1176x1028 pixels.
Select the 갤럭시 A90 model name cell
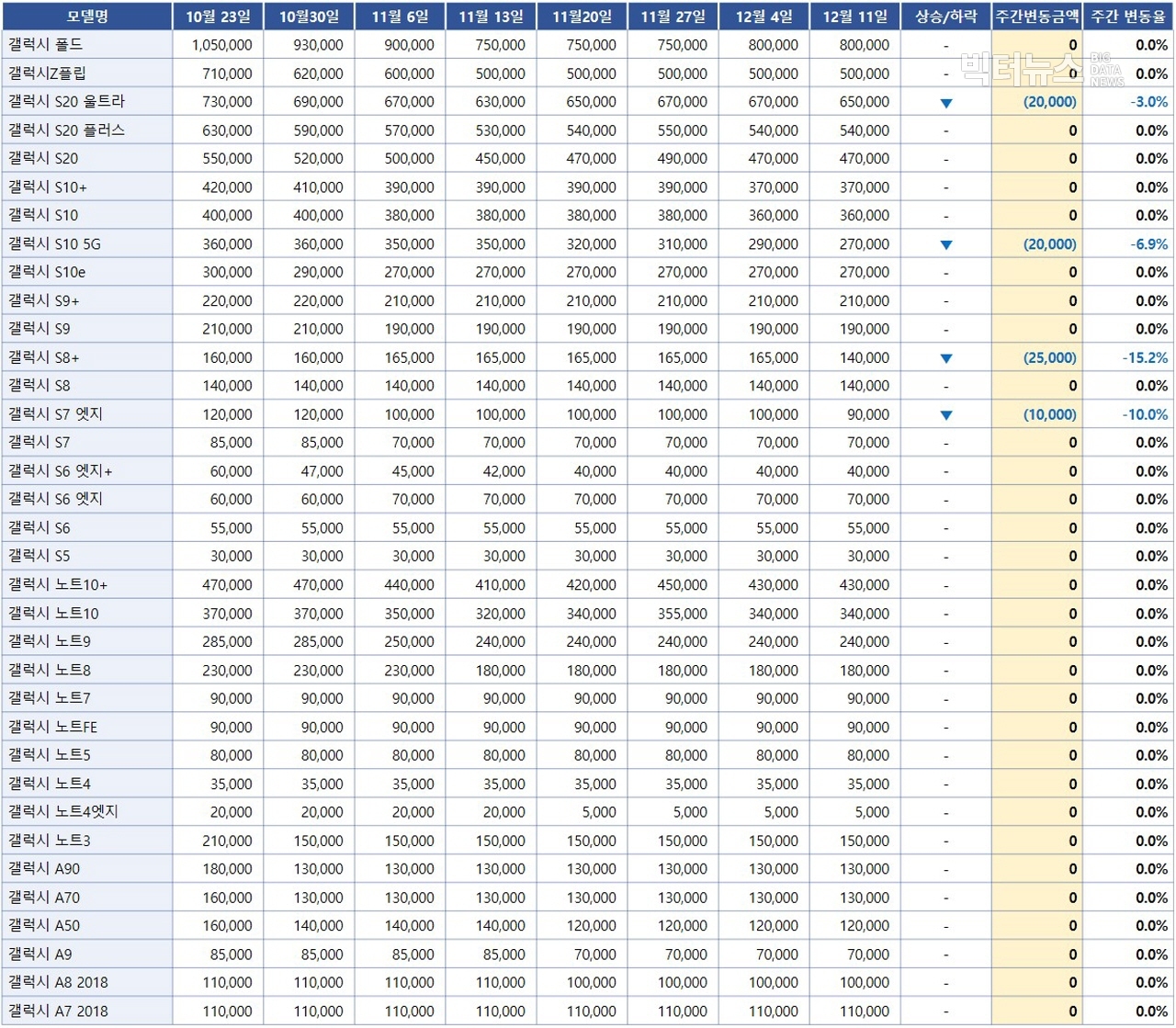[86, 870]
